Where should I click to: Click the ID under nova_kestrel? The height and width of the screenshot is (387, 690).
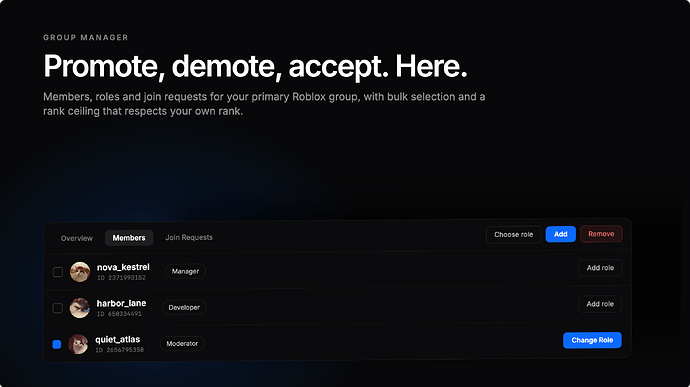pos(121,278)
